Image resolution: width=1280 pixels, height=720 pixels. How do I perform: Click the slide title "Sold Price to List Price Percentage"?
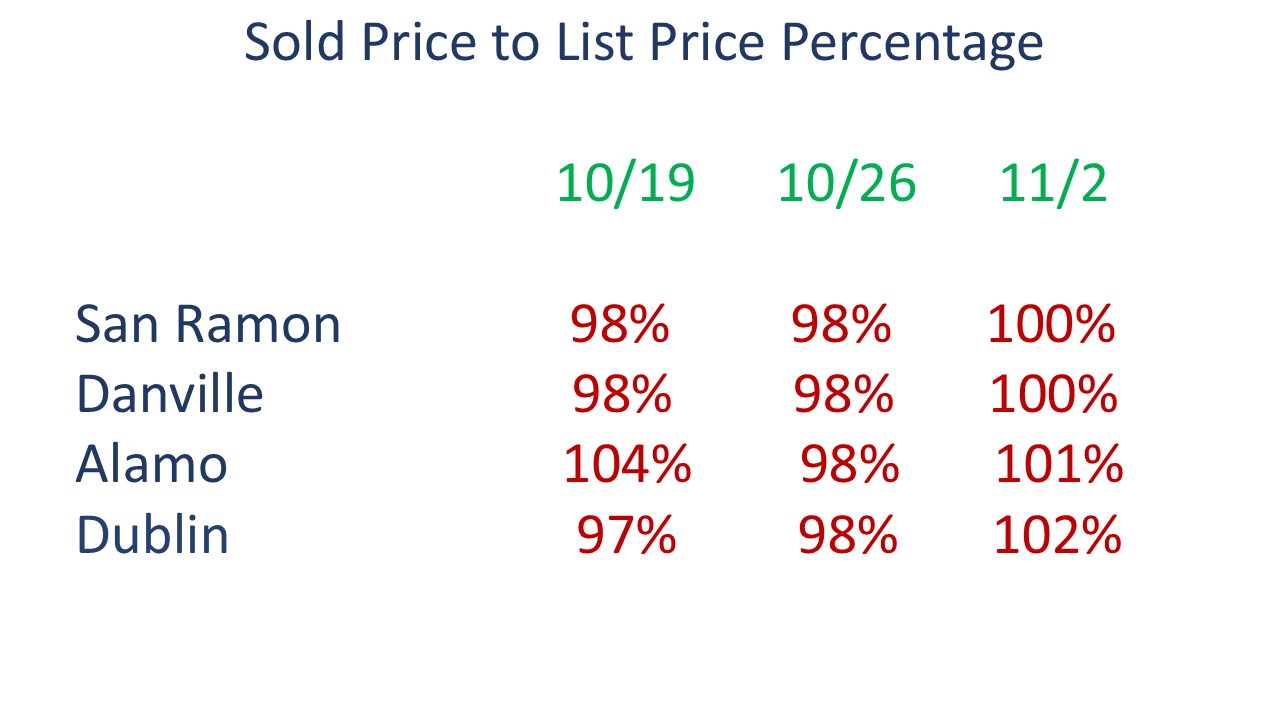[x=643, y=44]
